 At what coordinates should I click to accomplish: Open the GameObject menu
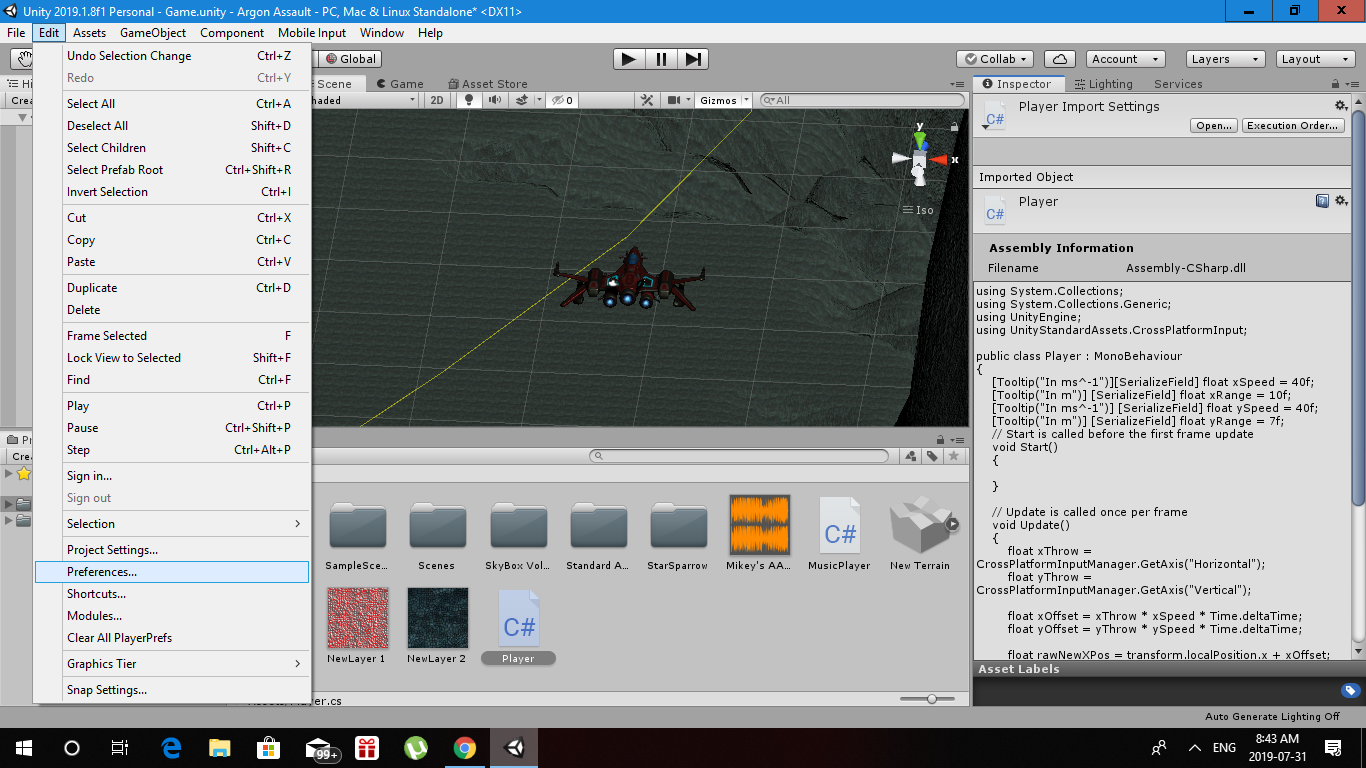153,33
